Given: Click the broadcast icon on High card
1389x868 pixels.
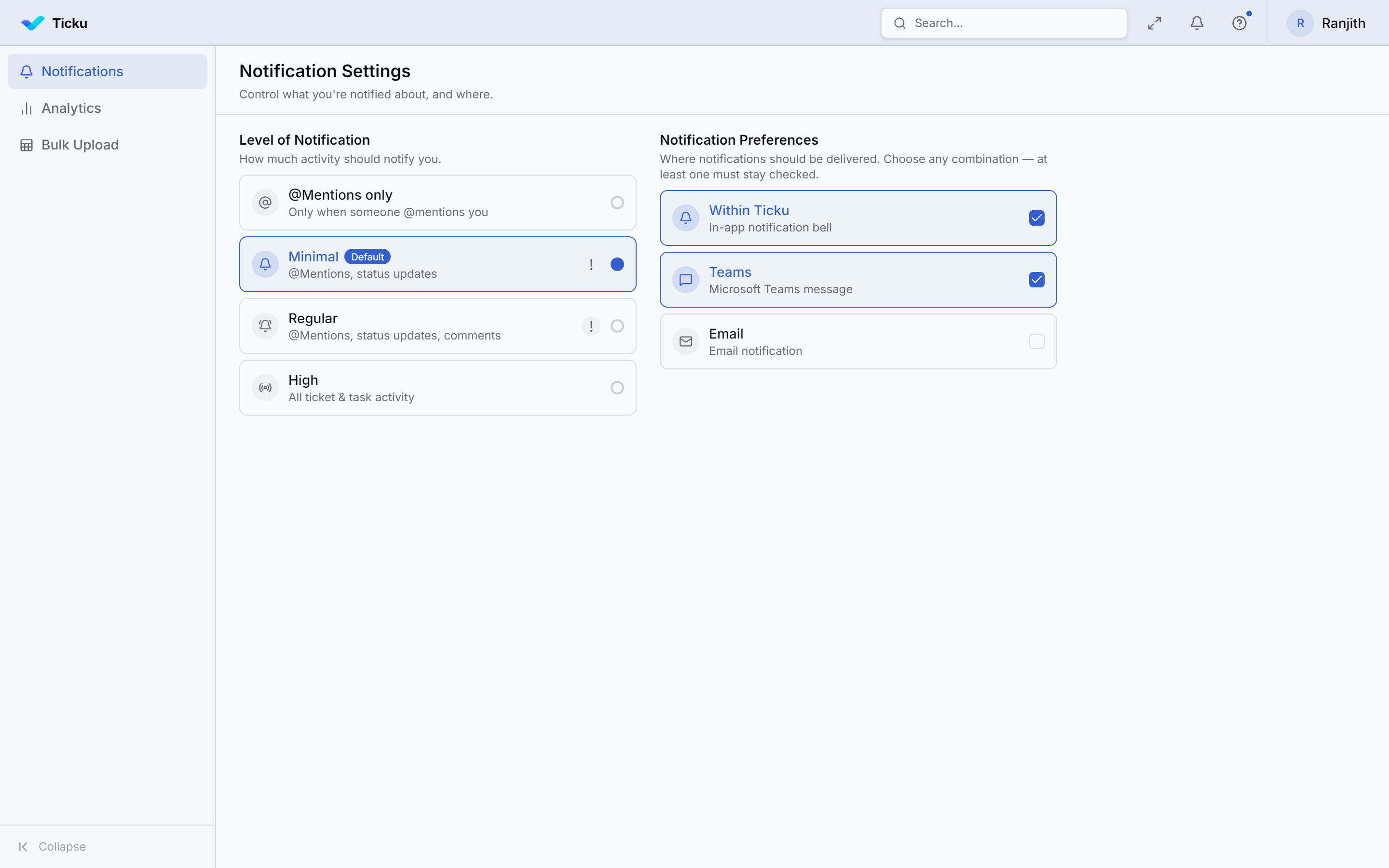Looking at the screenshot, I should point(265,388).
